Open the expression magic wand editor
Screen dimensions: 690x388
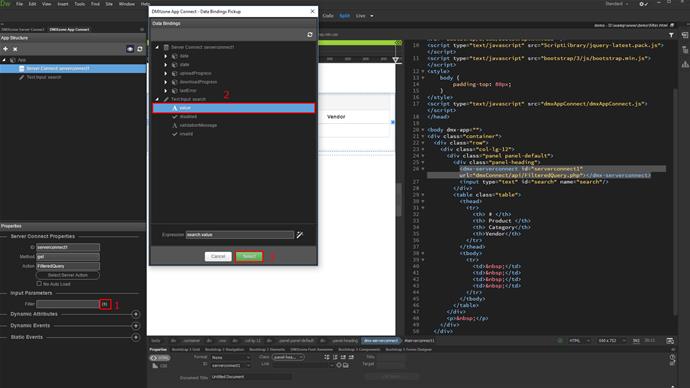point(300,235)
